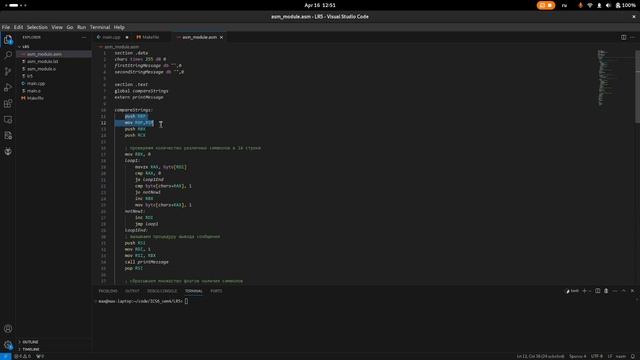Switch keyboard layout indicator 'ru'
640x360 pixels.
pyautogui.click(x=564, y=5)
